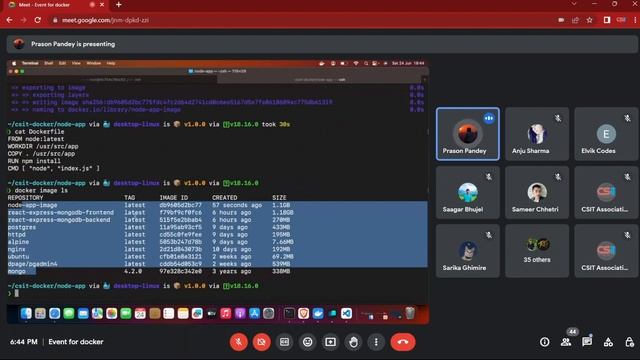
Task: Click the "node-app-image" repository row text
Action: tap(33, 205)
